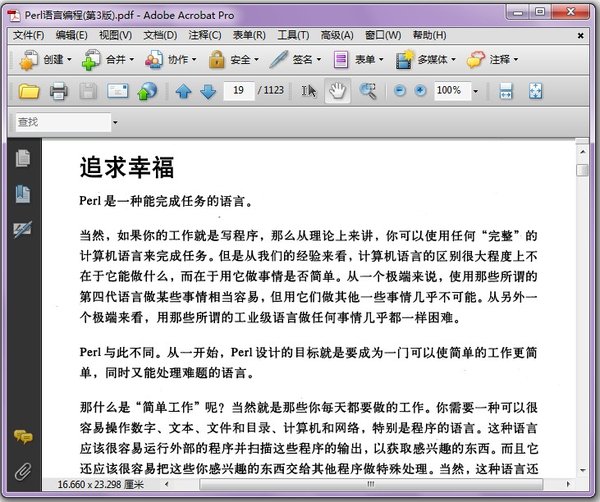Open the 工具(T) menu
This screenshot has width=600, height=502.
point(293,35)
